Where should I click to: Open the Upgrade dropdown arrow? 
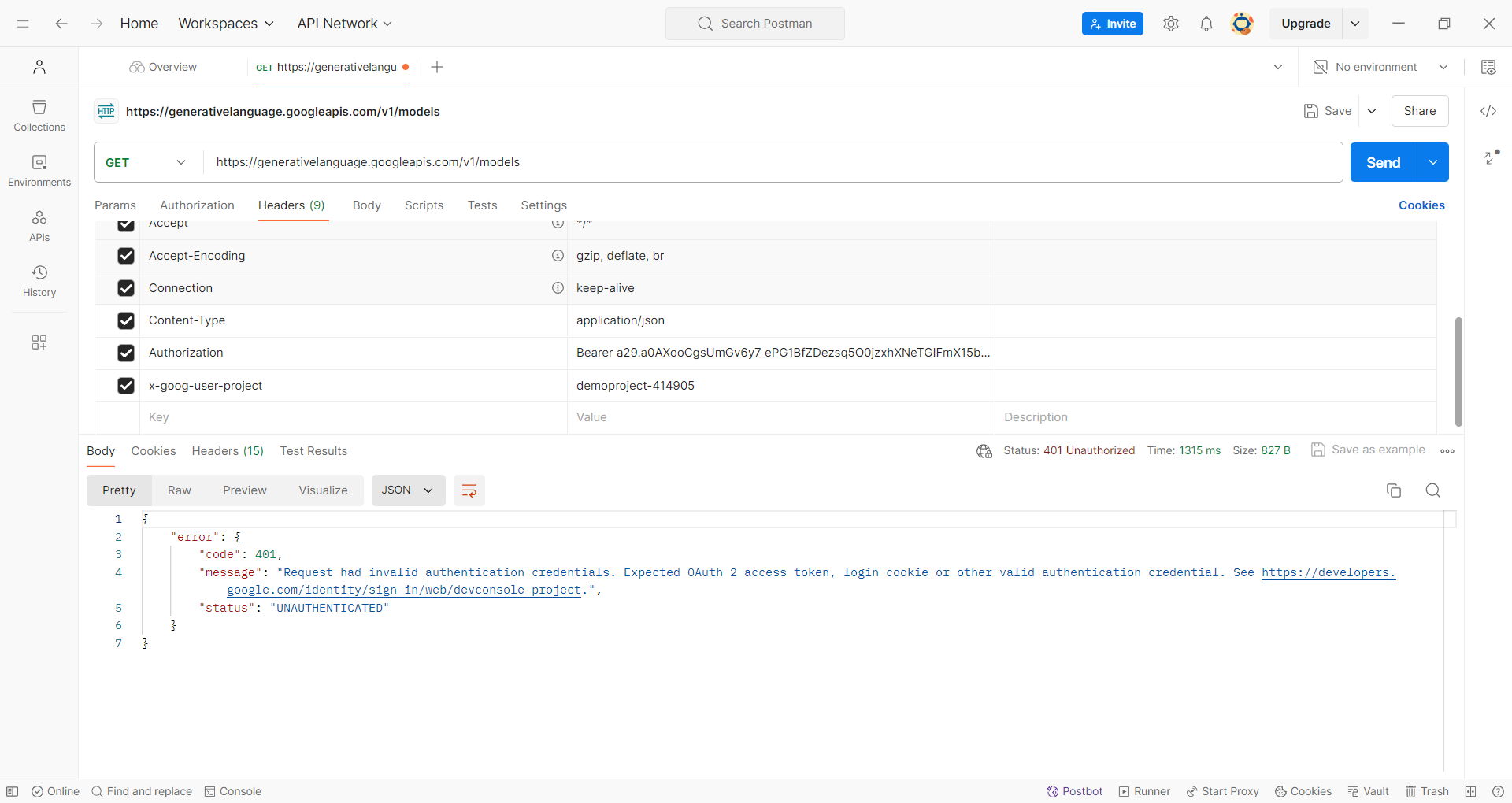(1355, 24)
